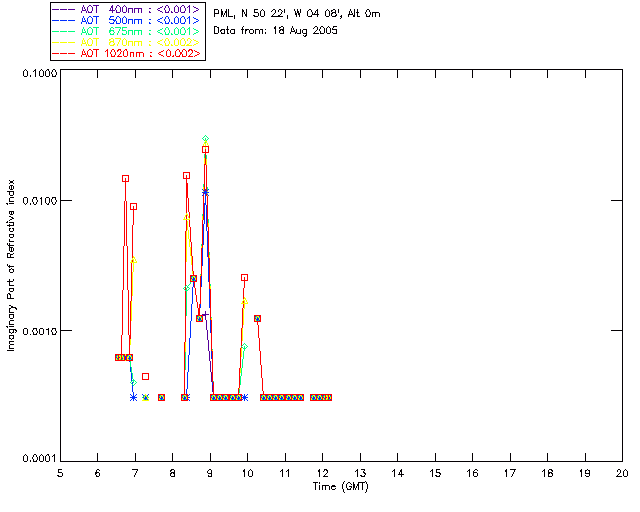Click the AOT 500nm legend entry
This screenshot has width=640, height=512.
127,20
